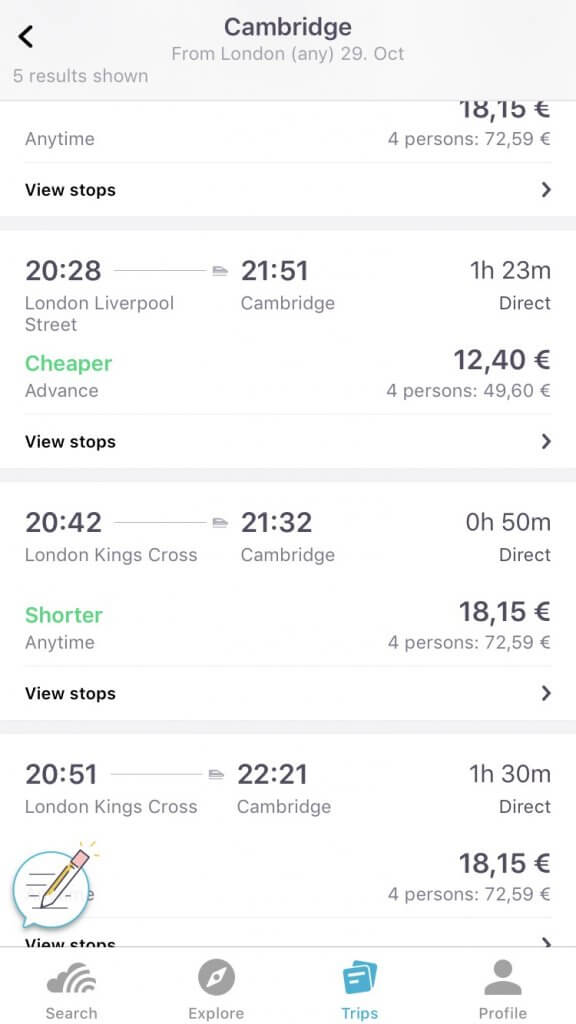The height and width of the screenshot is (1024, 576).
Task: Open View stops for the Liverpool Street trip
Action: [x=70, y=441]
